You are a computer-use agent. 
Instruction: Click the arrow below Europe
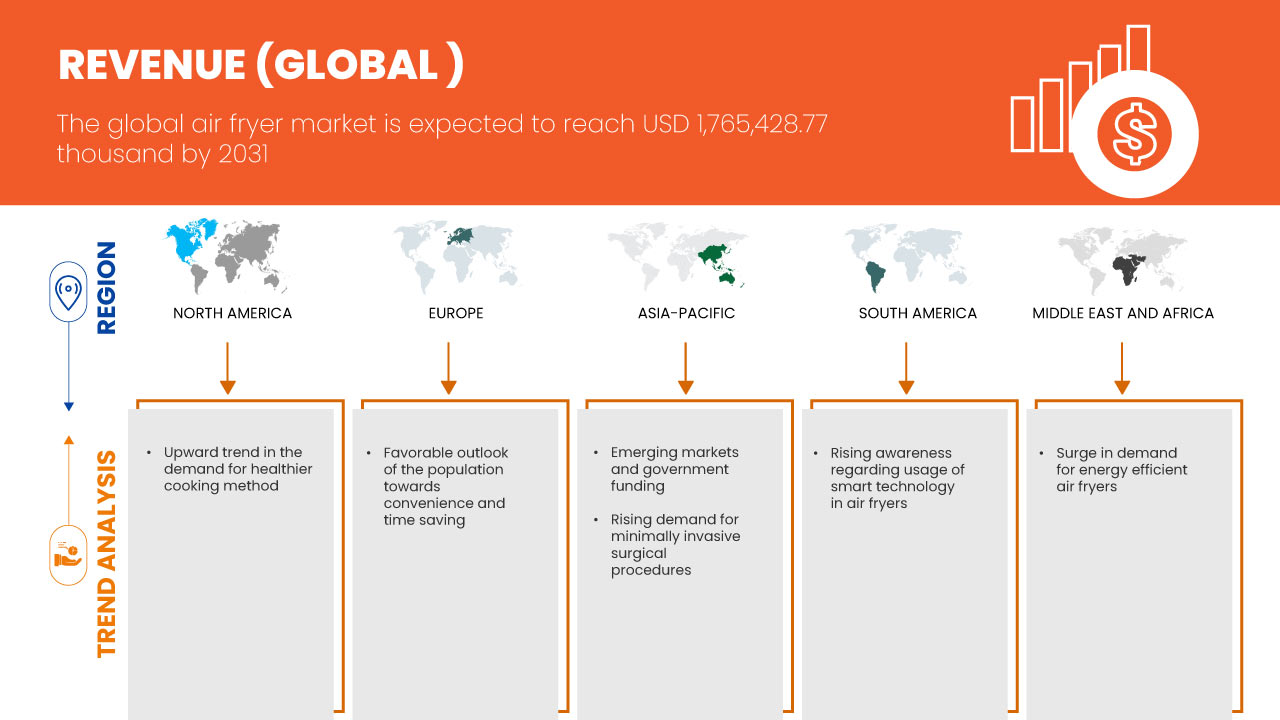pyautogui.click(x=448, y=368)
